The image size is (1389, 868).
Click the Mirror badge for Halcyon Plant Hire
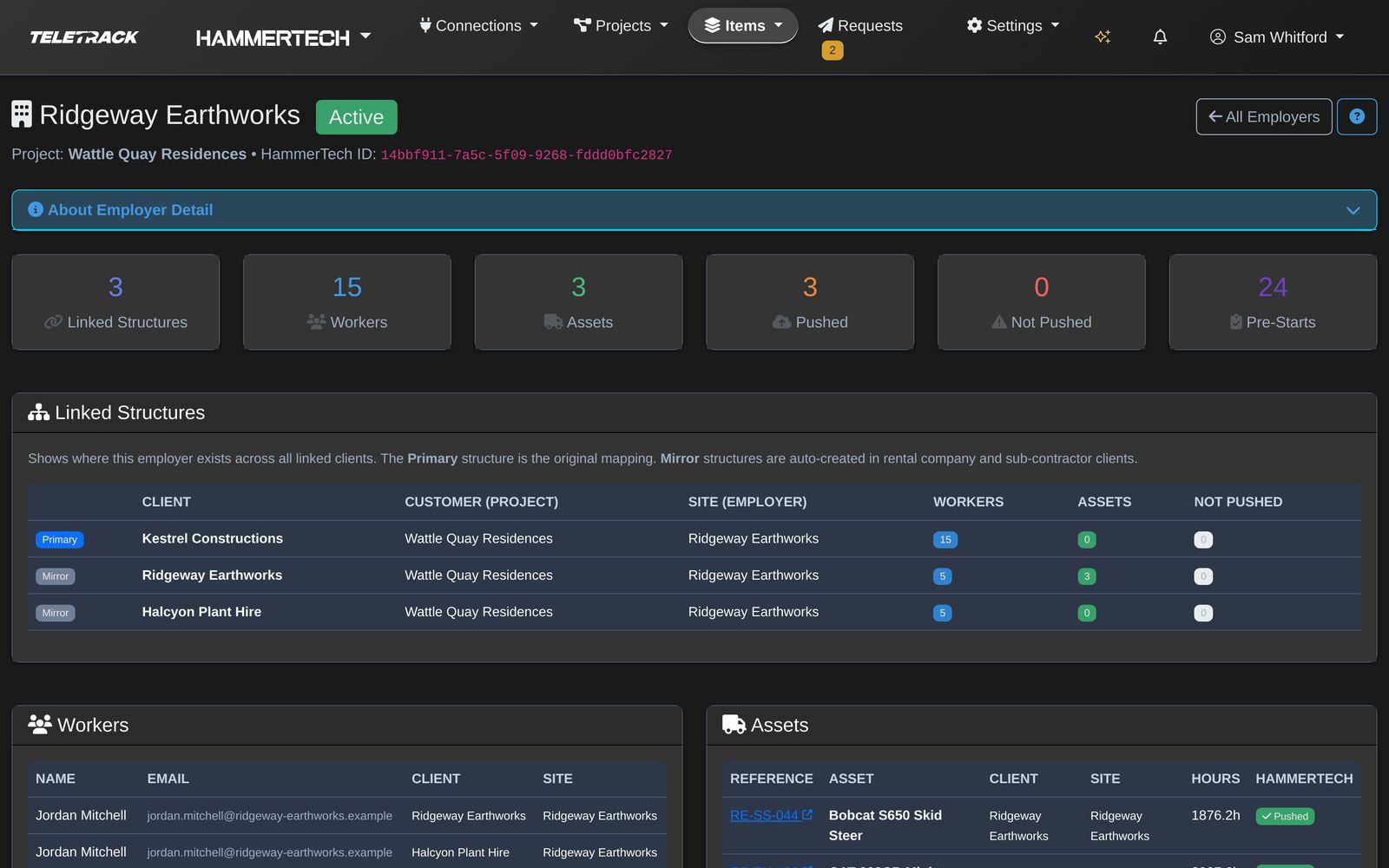tap(56, 613)
